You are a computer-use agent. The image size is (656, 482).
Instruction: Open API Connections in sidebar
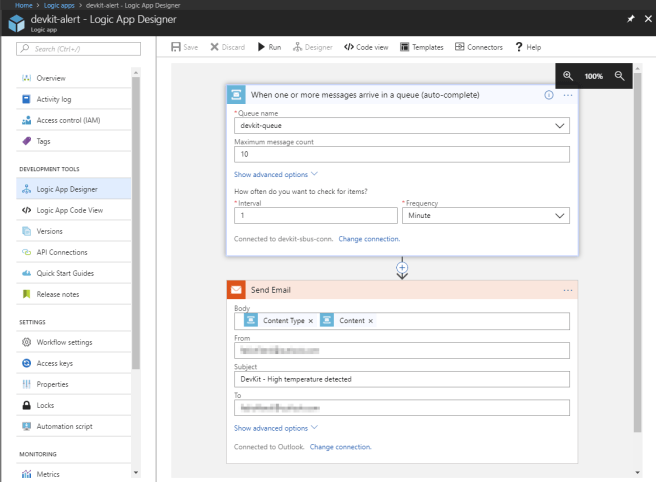62,252
